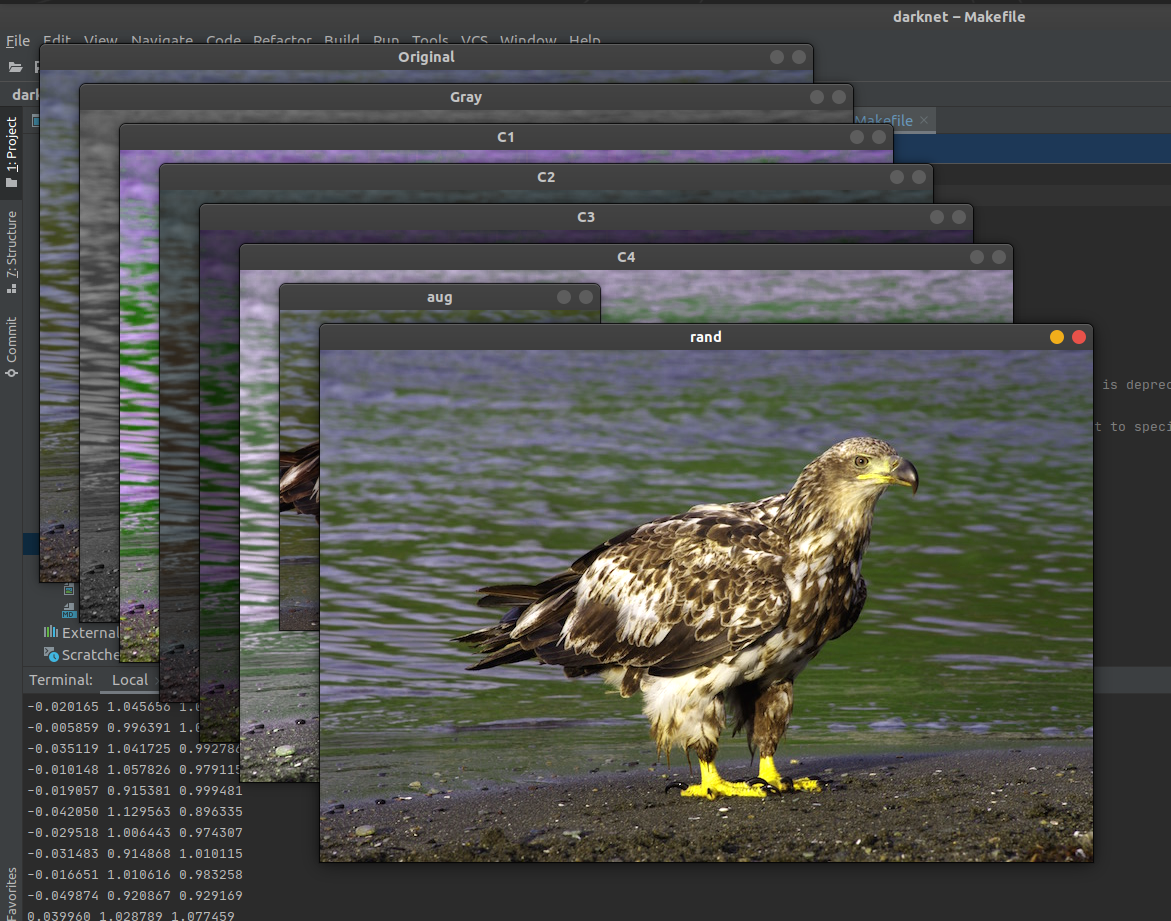Open the Navigate menu
Viewport: 1171px width, 921px height.
pos(162,38)
